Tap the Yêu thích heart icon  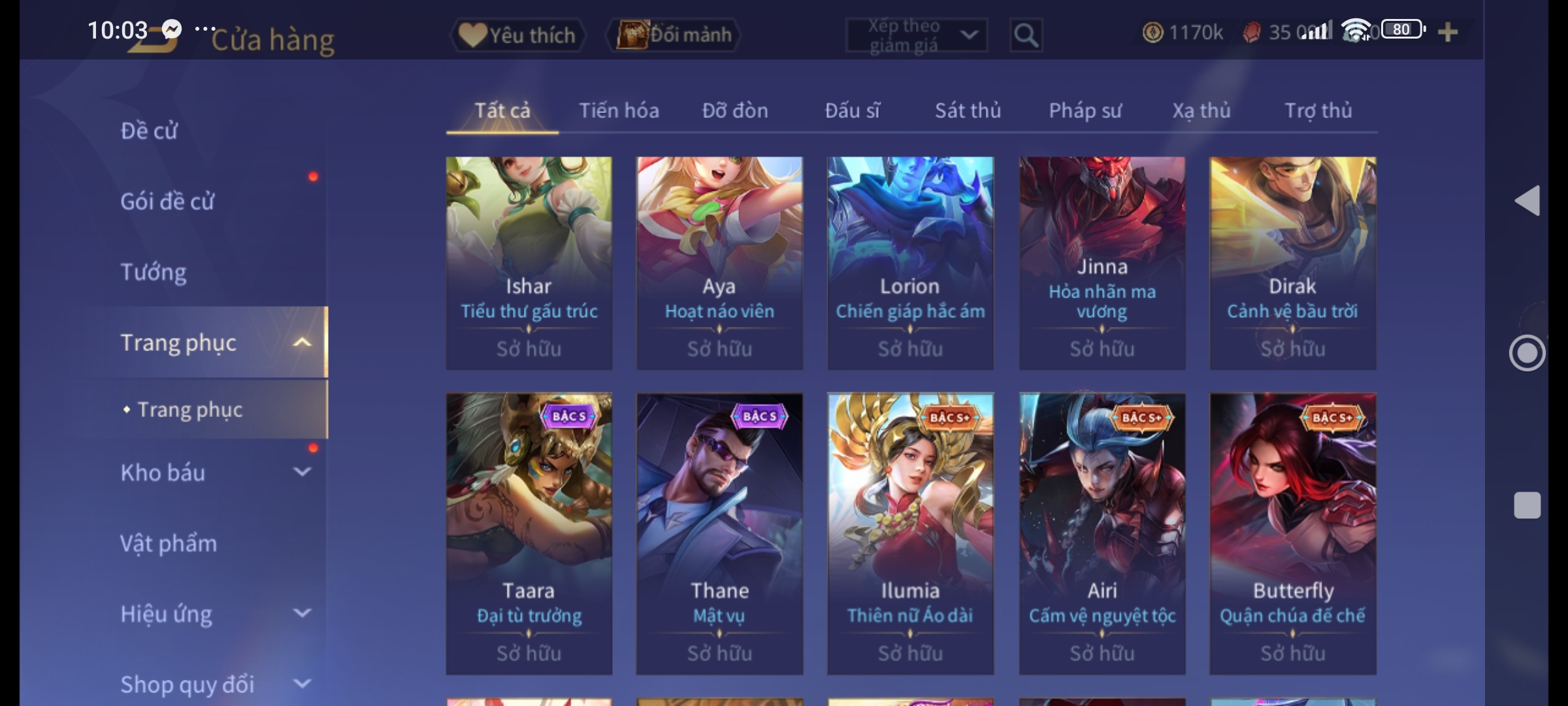[x=472, y=35]
